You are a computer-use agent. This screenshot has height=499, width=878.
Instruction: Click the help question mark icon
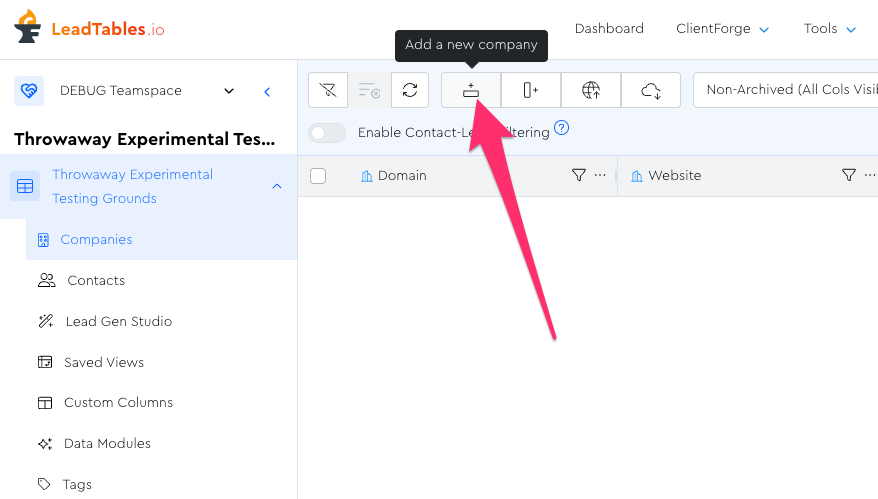tap(561, 128)
